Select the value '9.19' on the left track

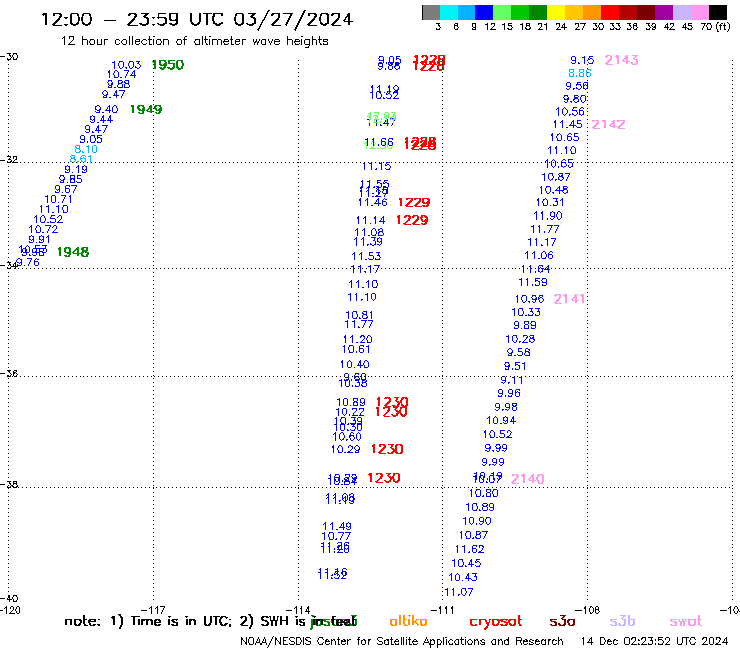click(76, 169)
